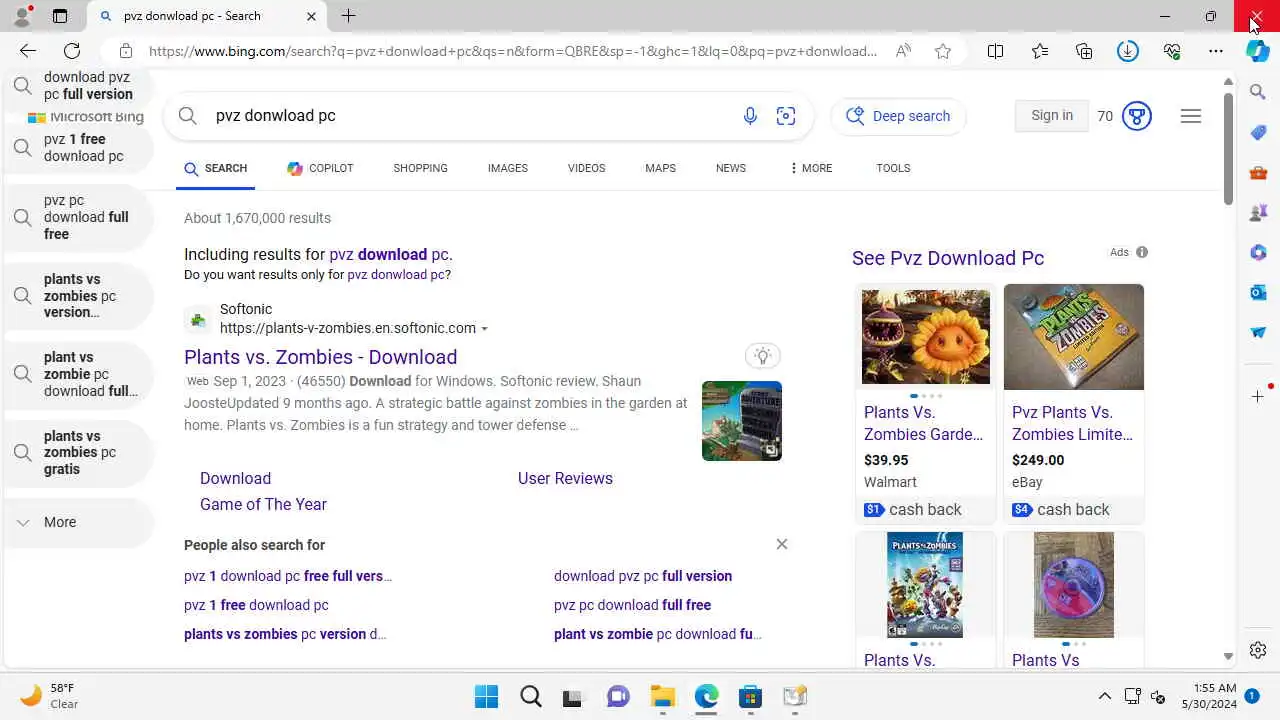Image resolution: width=1280 pixels, height=720 pixels.
Task: Open Pvz Plants Vs. Zombies eBay product
Action: coord(1073,403)
